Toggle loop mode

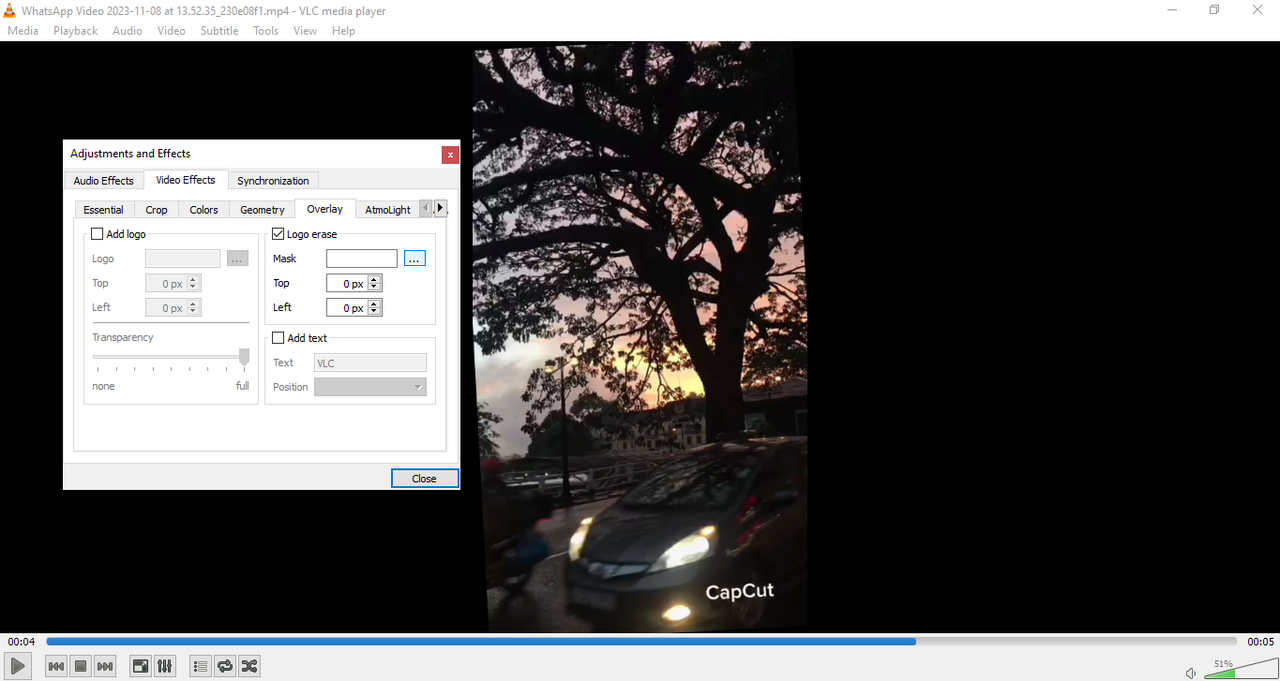[x=225, y=666]
